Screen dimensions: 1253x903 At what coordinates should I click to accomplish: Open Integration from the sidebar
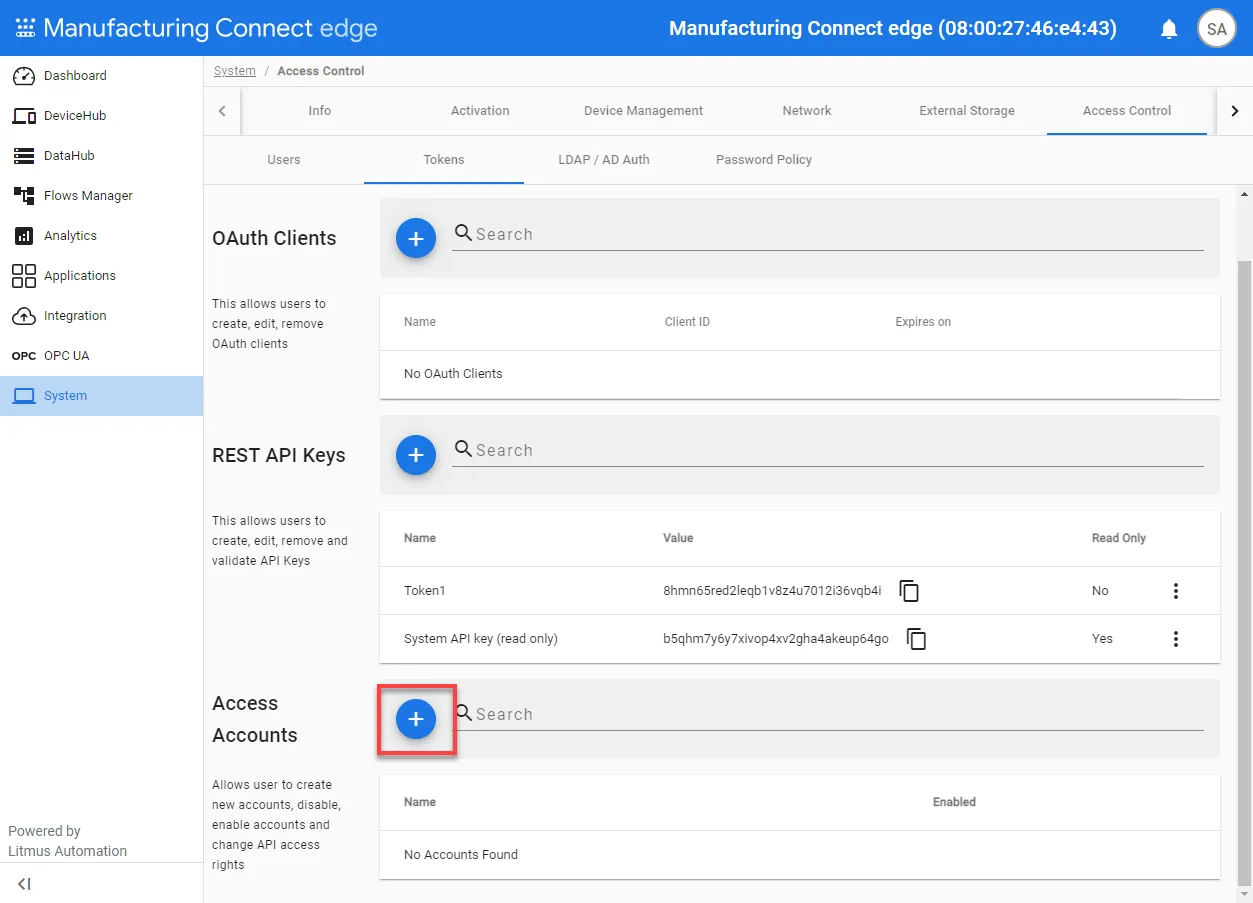tap(101, 316)
